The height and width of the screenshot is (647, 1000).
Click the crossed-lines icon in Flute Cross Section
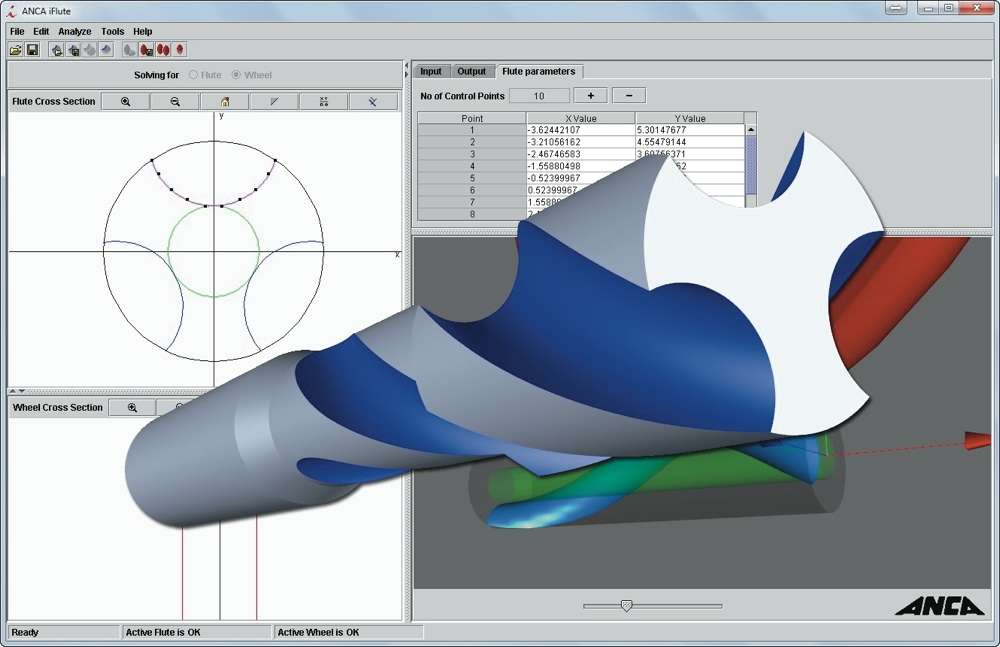pos(373,101)
